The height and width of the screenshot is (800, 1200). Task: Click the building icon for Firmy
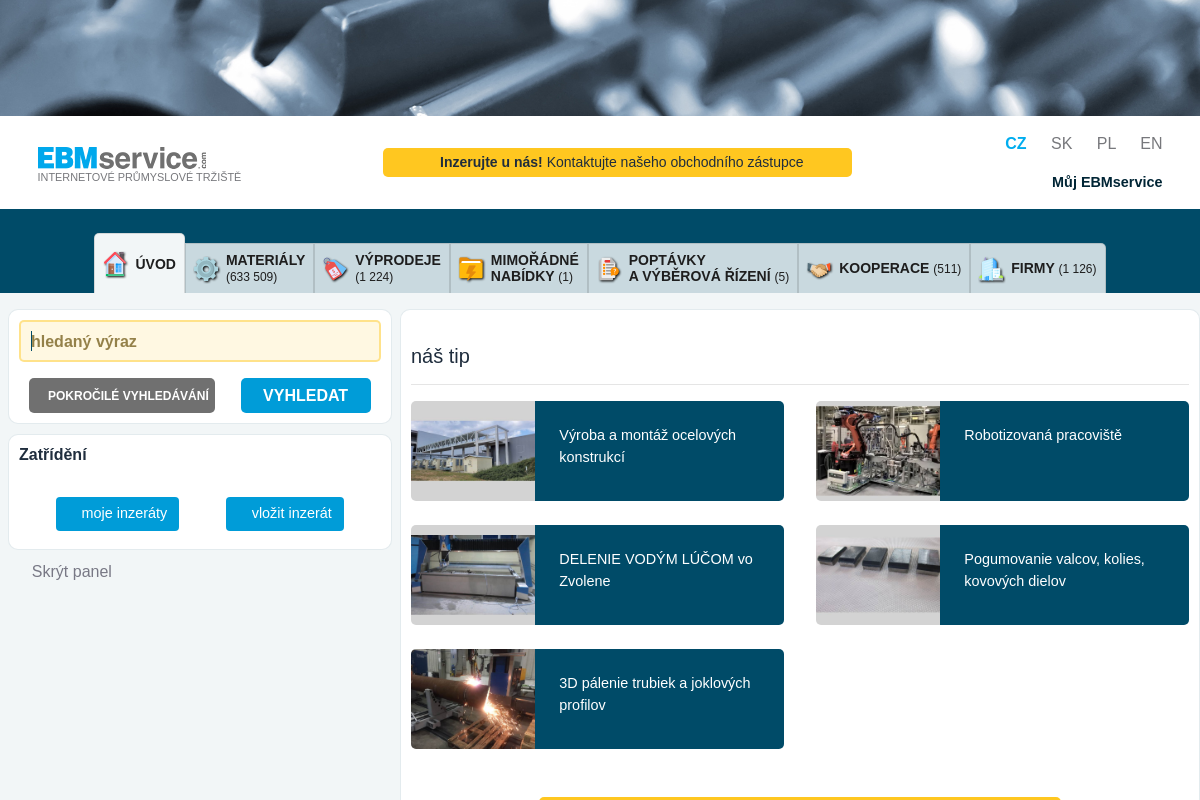tap(991, 269)
